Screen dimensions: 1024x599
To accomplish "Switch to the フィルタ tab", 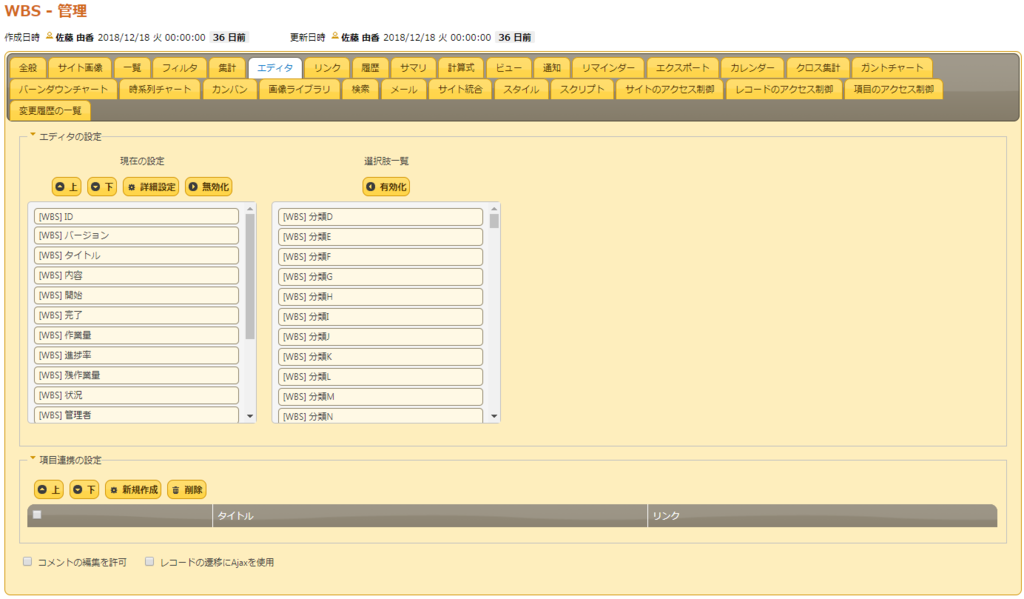I will (180, 68).
